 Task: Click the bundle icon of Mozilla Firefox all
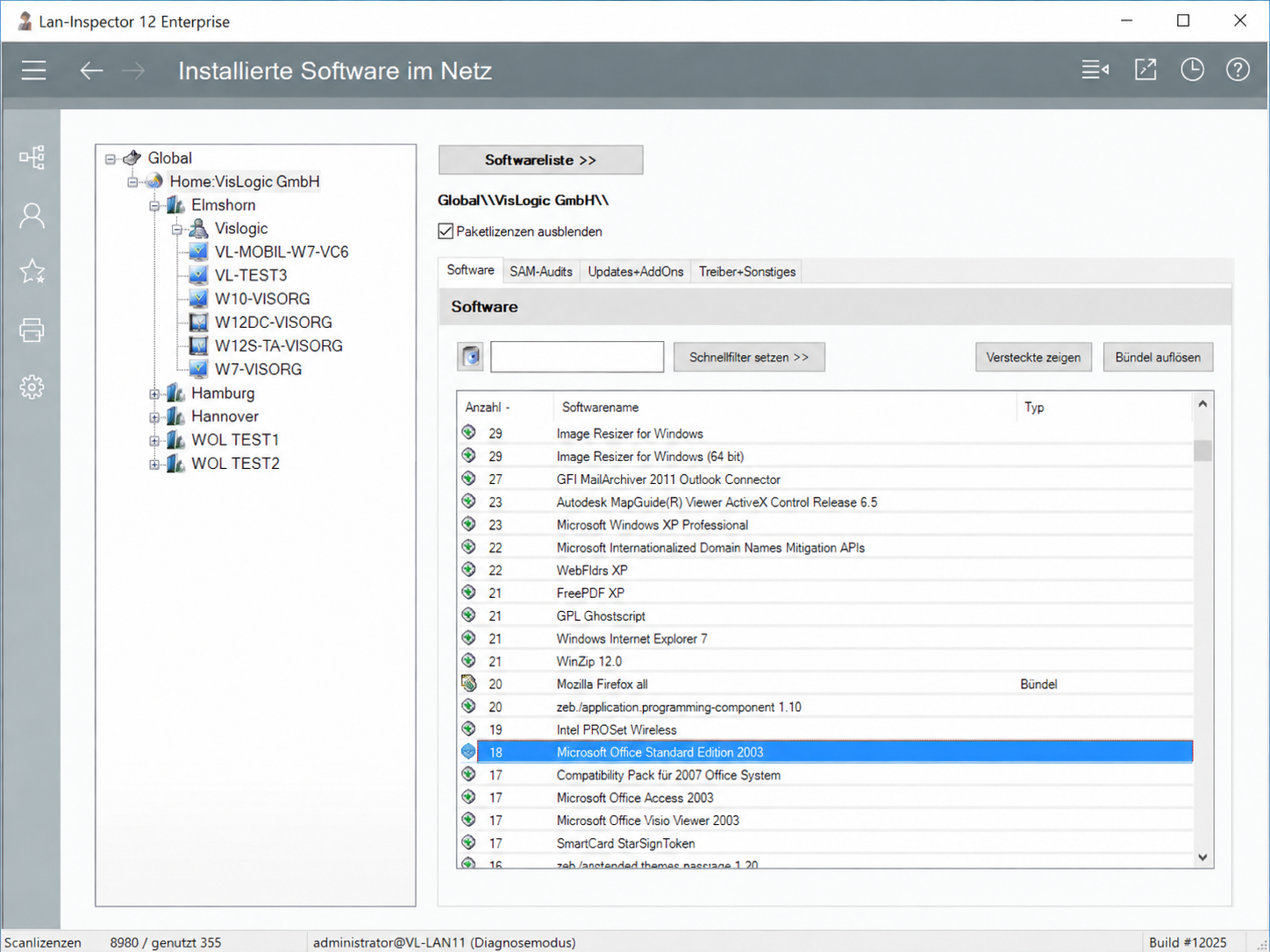[x=469, y=683]
